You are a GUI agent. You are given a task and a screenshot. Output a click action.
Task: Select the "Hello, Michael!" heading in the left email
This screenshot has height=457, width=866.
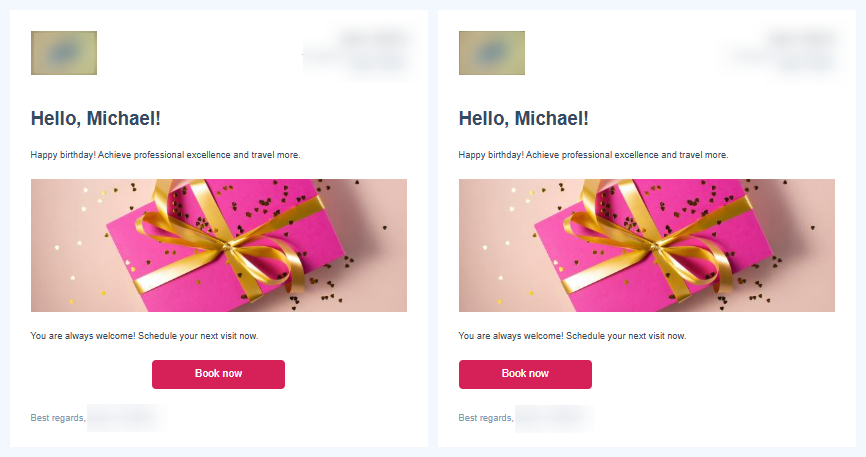[96, 119]
